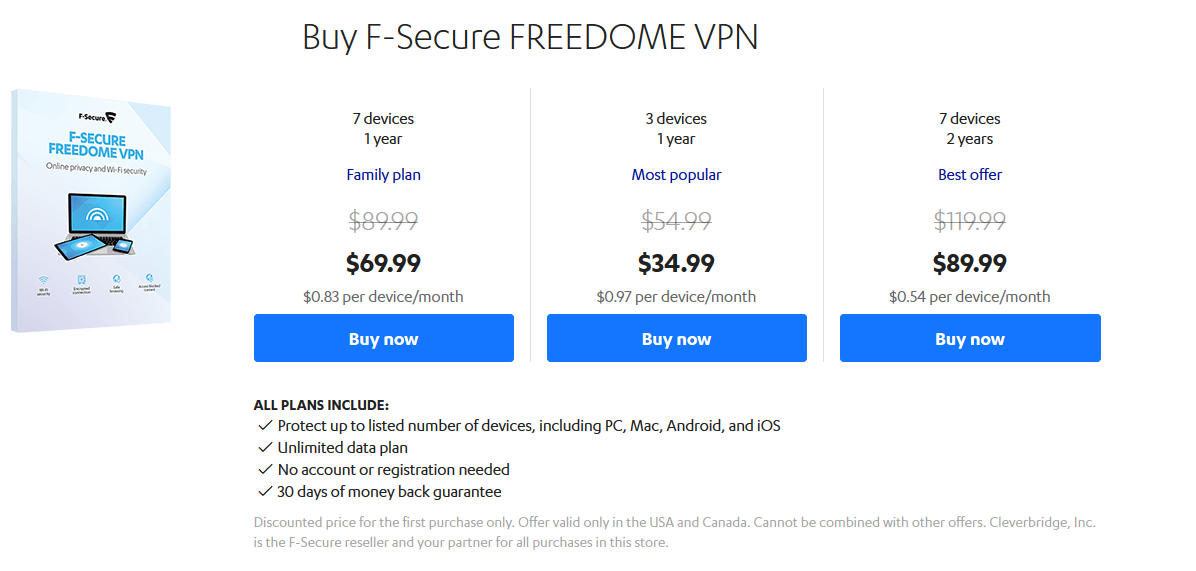Image resolution: width=1196 pixels, height=571 pixels.
Task: Click the $0.83 per device/month text
Action: click(383, 297)
